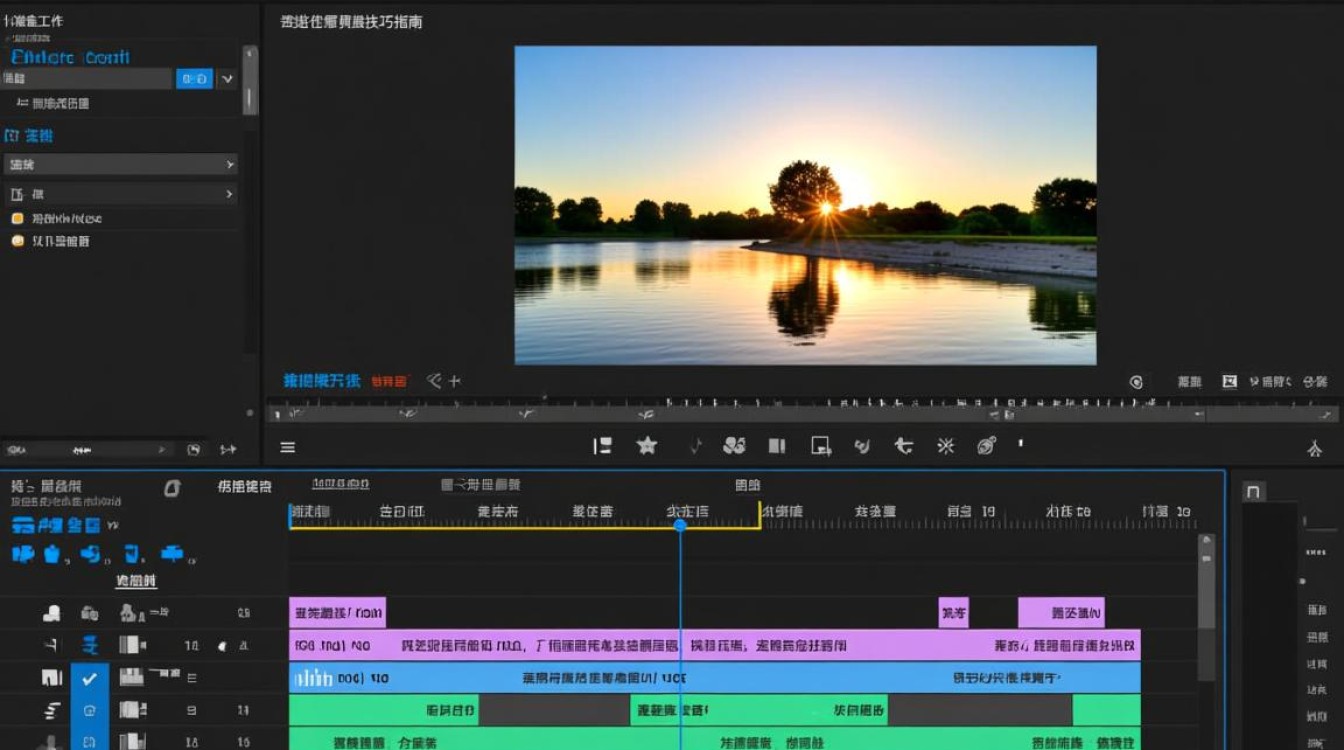Click the timeline's blue playhead handle
This screenshot has width=1344, height=750.
click(680, 525)
